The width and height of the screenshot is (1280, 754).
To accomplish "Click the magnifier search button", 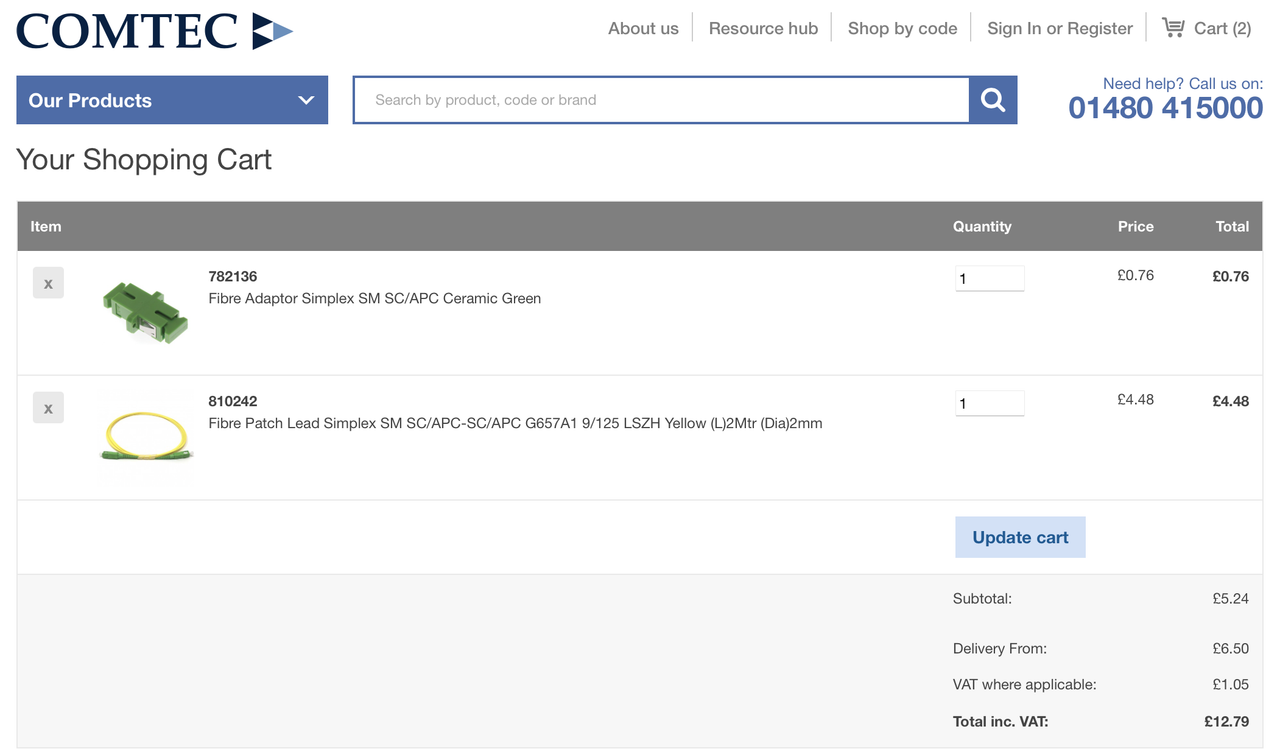I will [993, 100].
